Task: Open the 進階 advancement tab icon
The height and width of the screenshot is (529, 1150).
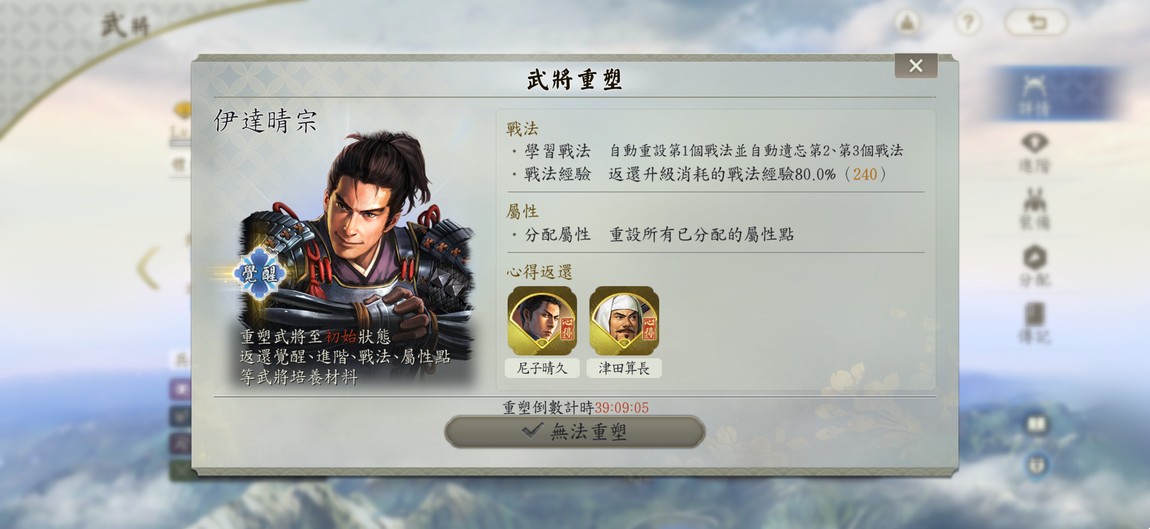Action: (x=1035, y=153)
